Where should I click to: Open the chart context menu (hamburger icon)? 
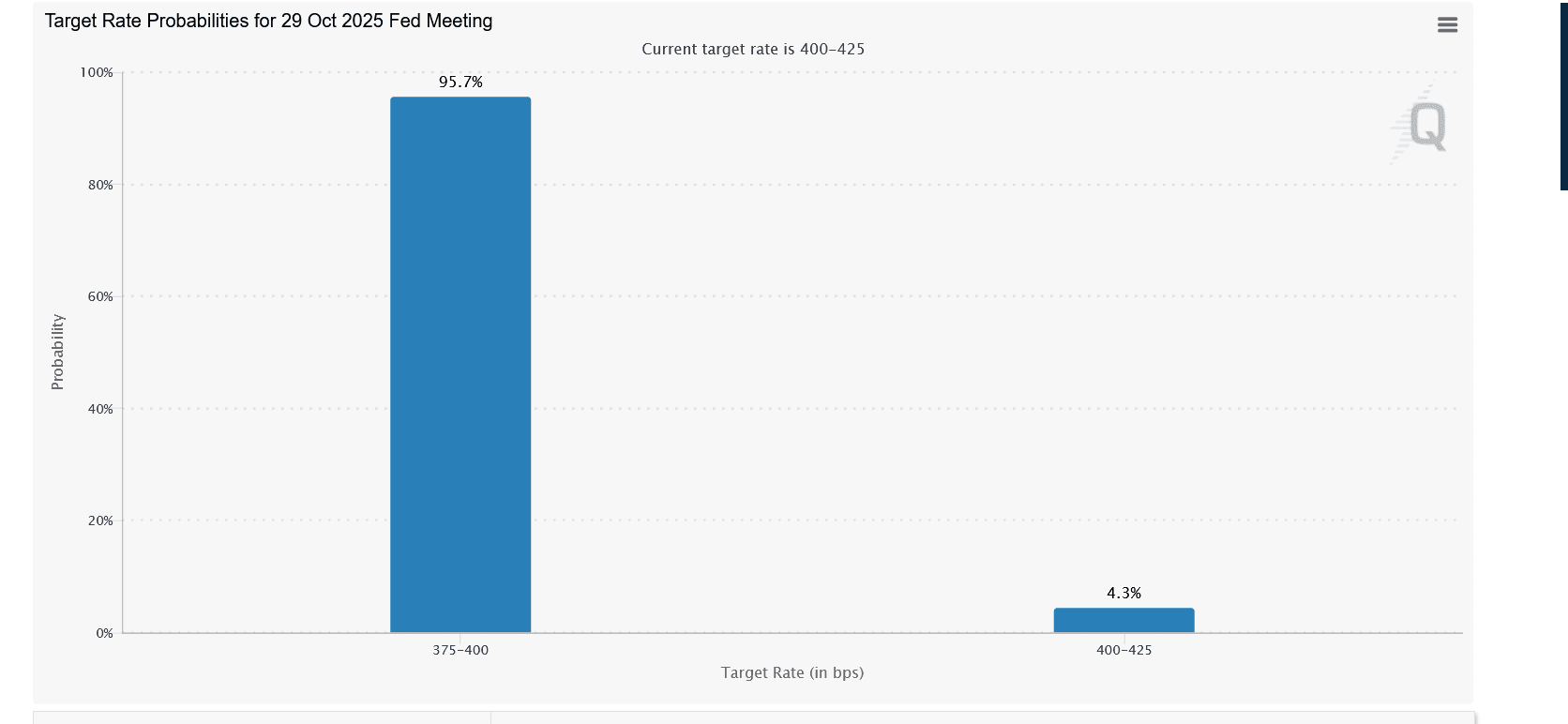pos(1447,24)
